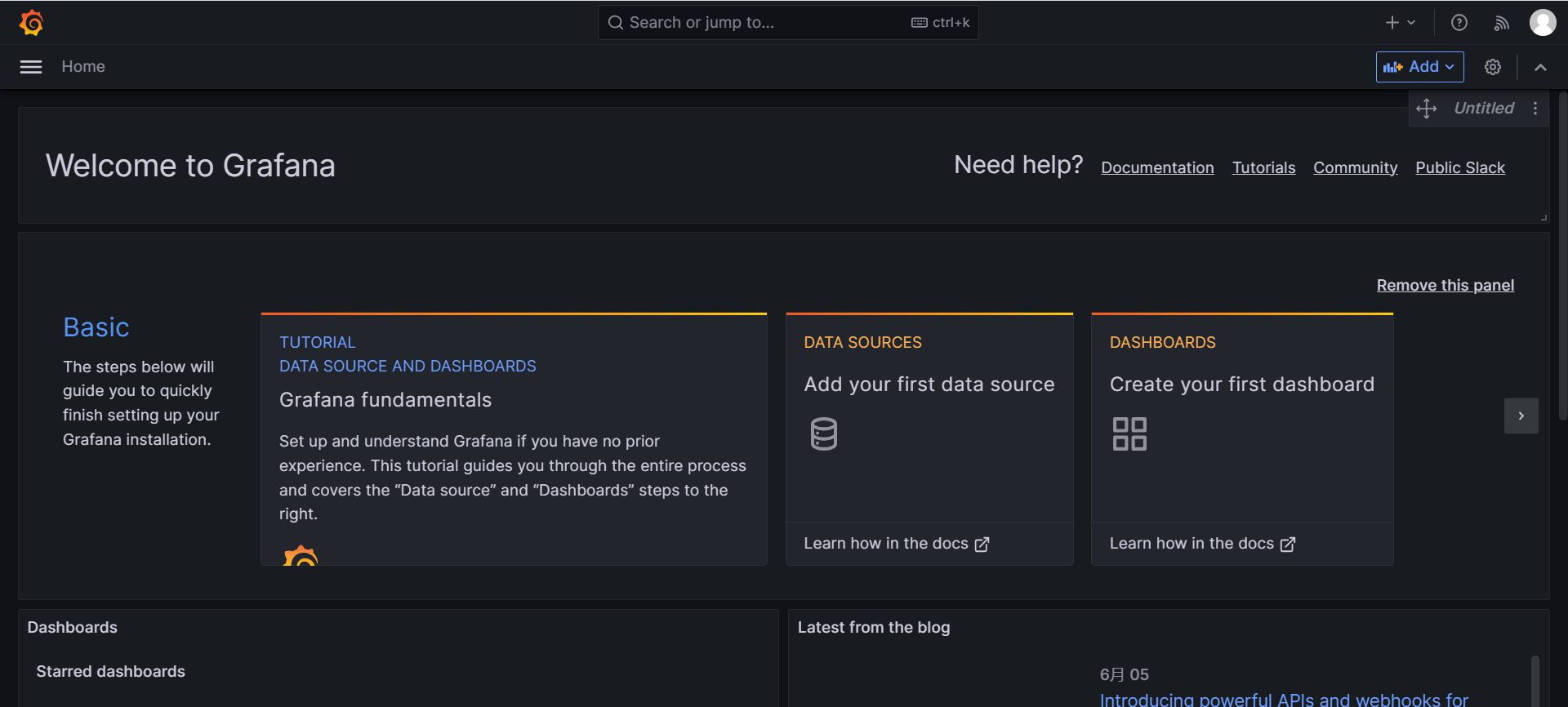
Task: Click the Grafana logo icon
Action: [x=31, y=23]
